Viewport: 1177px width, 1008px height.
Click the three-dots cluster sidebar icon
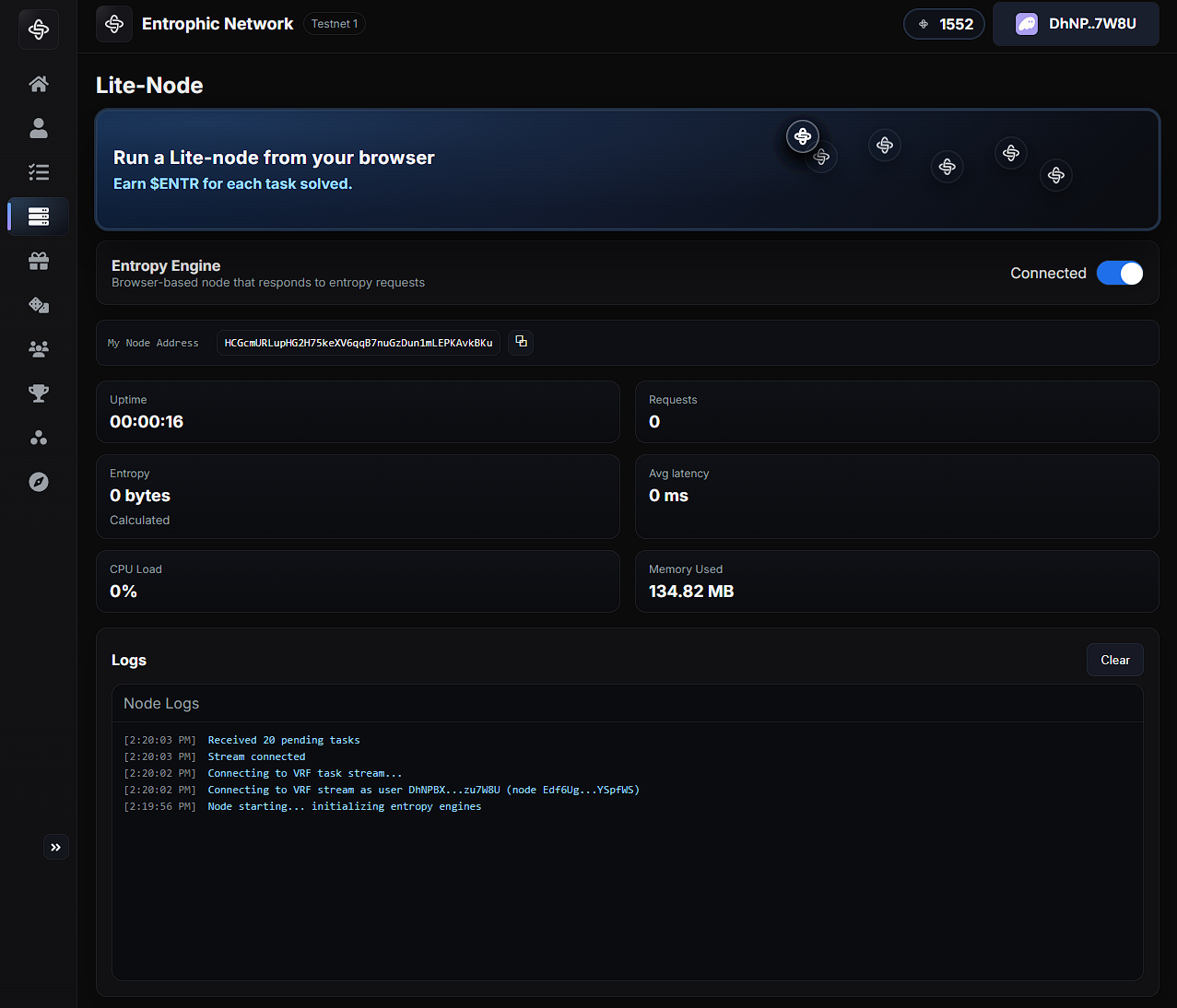[39, 438]
